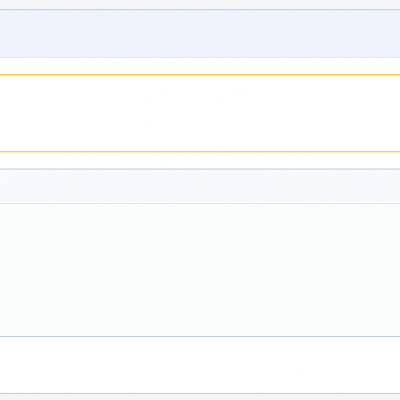
Task: Click the pale lavender band
Action: (x=200, y=186)
